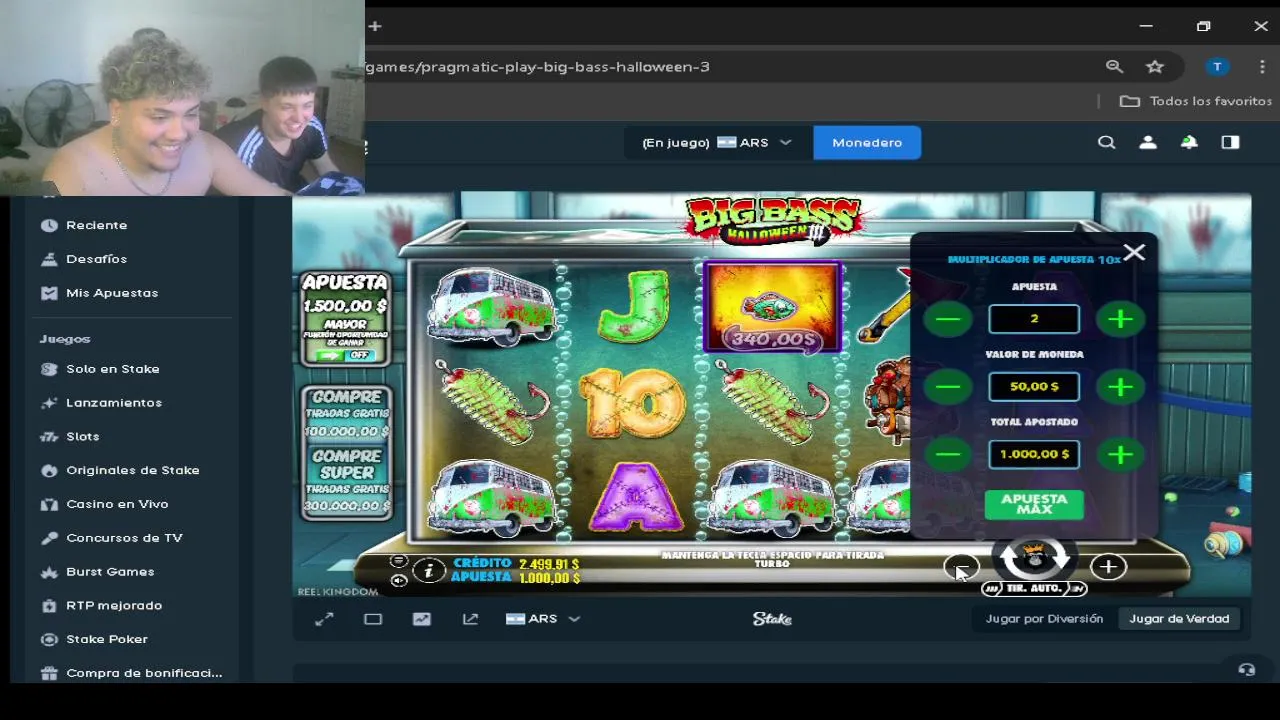Open the notifications bell icon
1280x720 pixels.
(1189, 143)
